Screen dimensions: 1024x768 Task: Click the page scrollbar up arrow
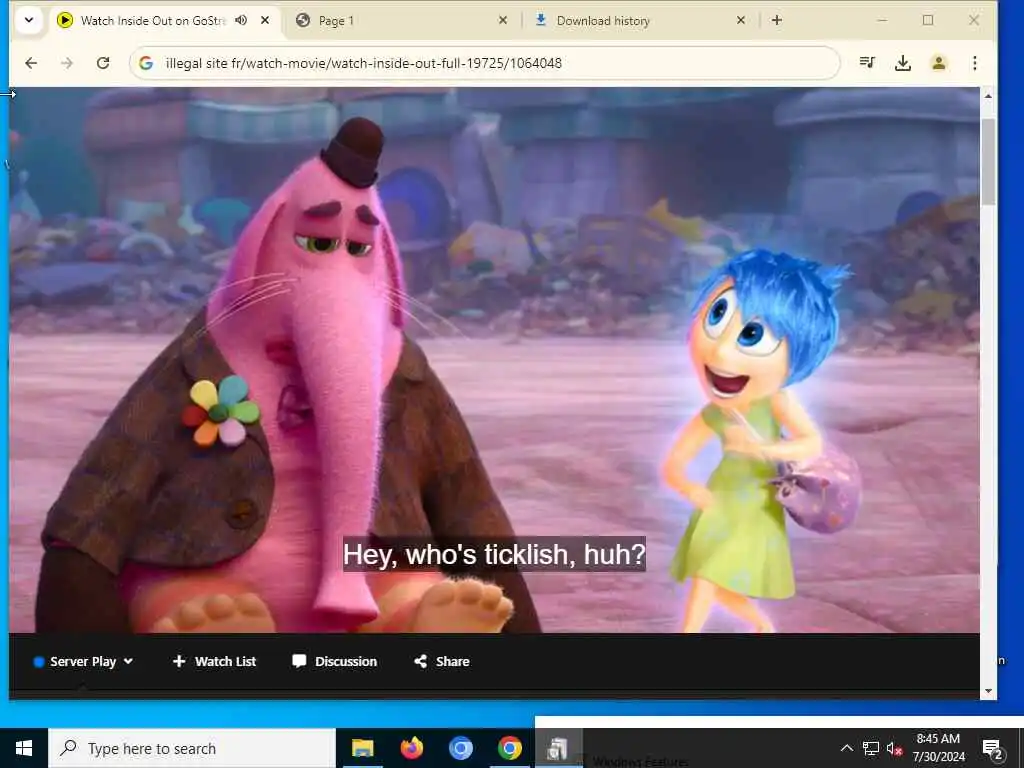pos(988,96)
